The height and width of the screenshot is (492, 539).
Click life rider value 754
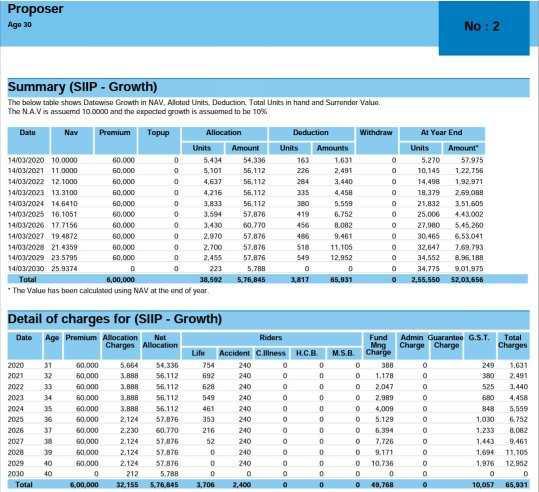click(209, 365)
